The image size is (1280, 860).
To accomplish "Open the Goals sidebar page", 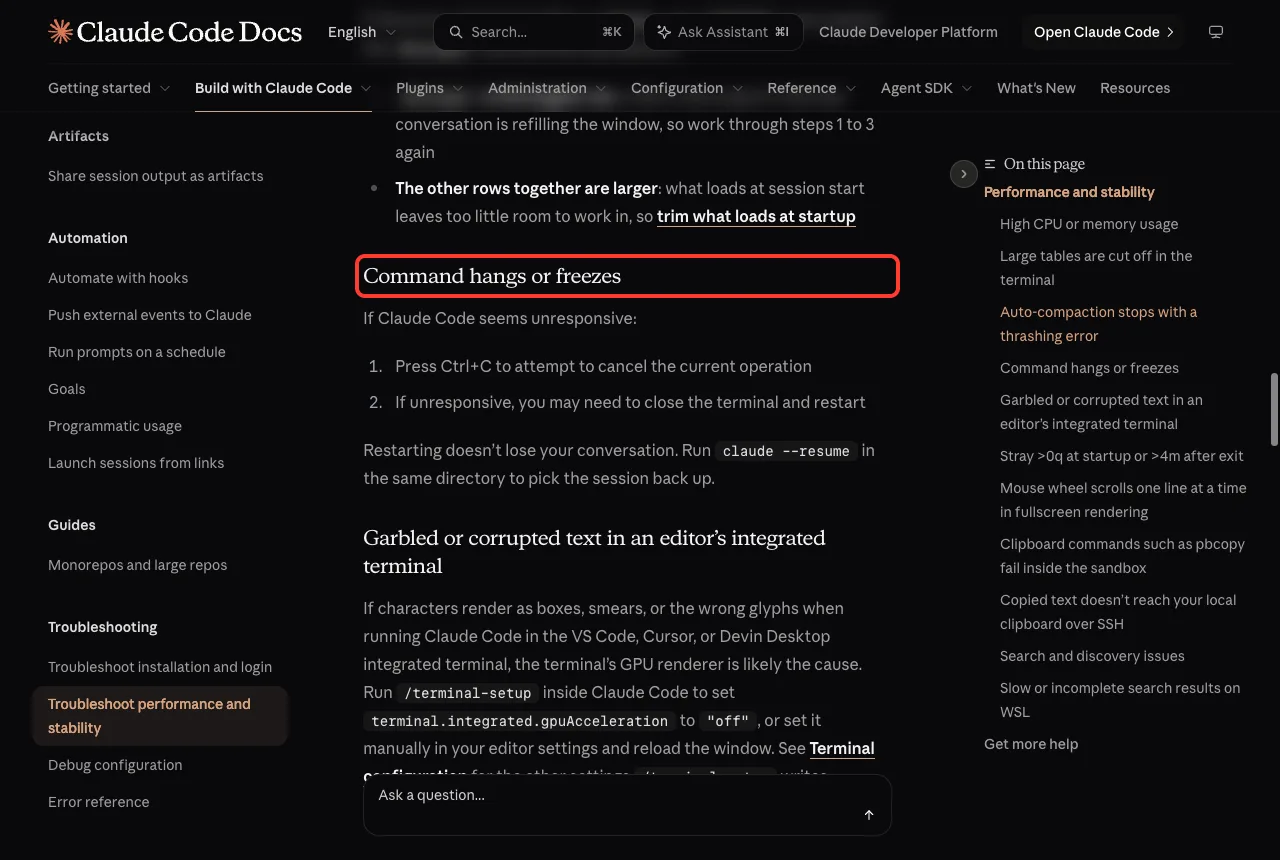I will coord(67,389).
